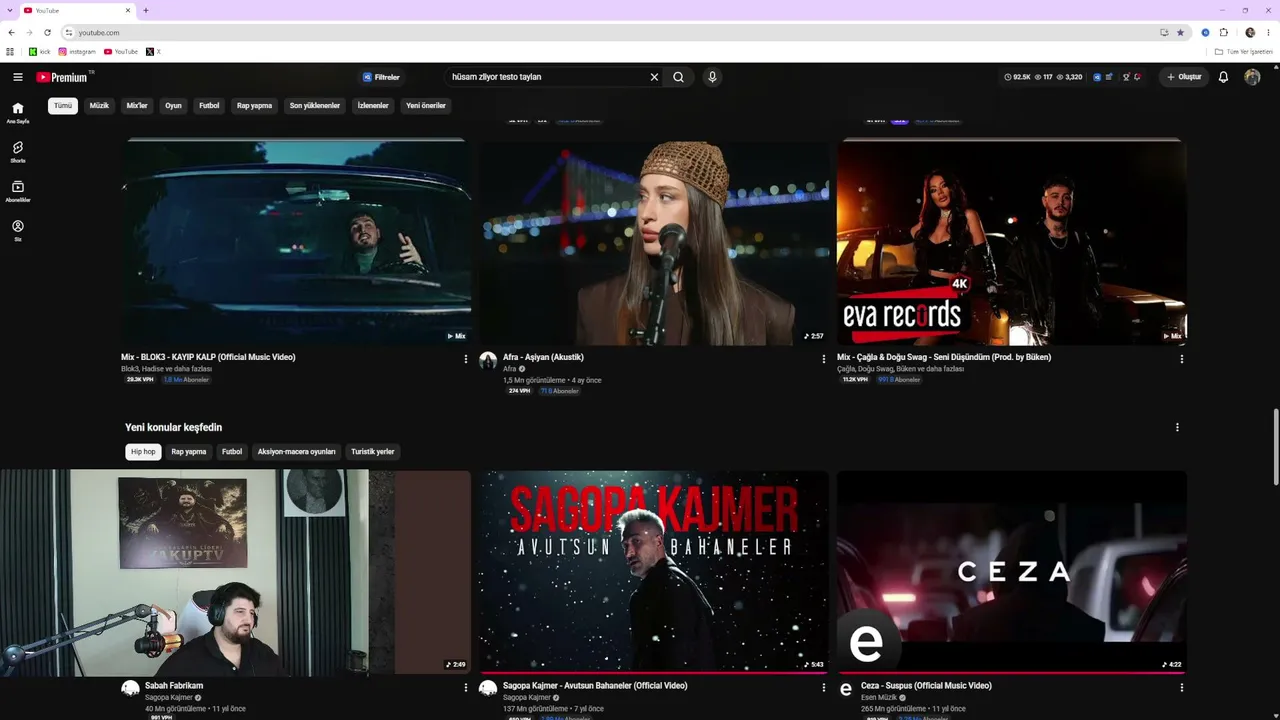Select the Mix'ler filter chip
This screenshot has width=1280, height=720.
coord(137,105)
